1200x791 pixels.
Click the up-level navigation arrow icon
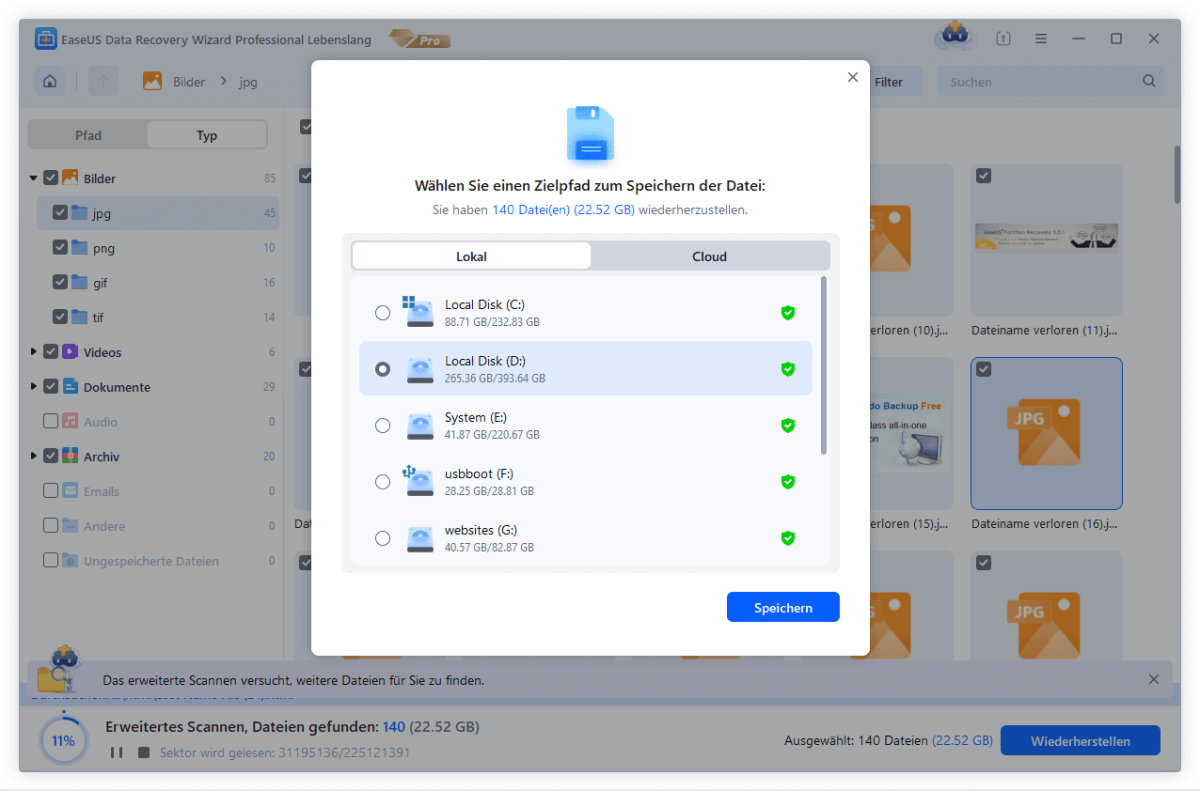tap(104, 82)
